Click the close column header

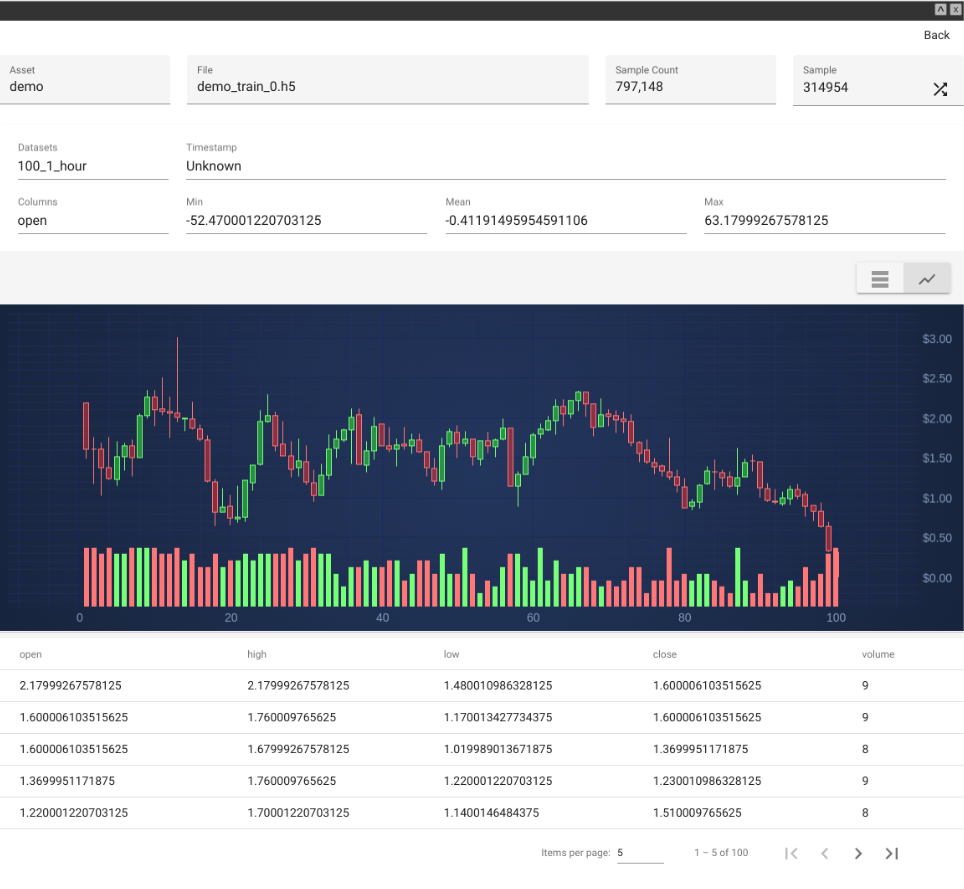pos(664,654)
